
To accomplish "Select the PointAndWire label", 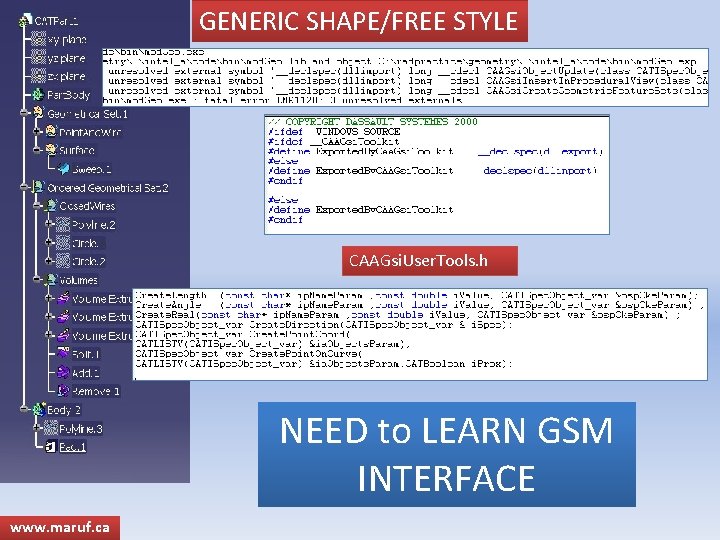I will [90, 132].
